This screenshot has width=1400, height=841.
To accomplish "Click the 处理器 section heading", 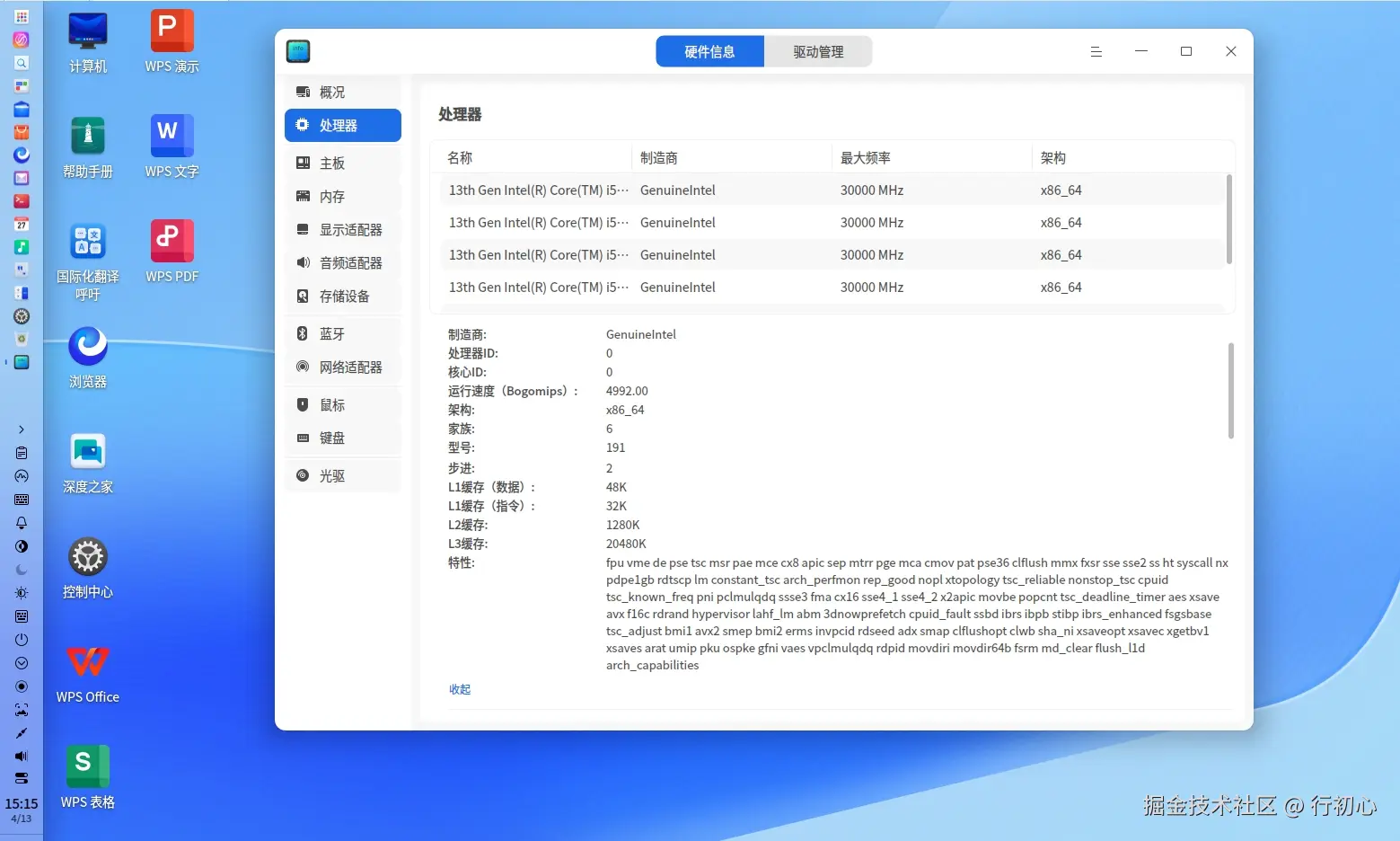I will click(460, 115).
